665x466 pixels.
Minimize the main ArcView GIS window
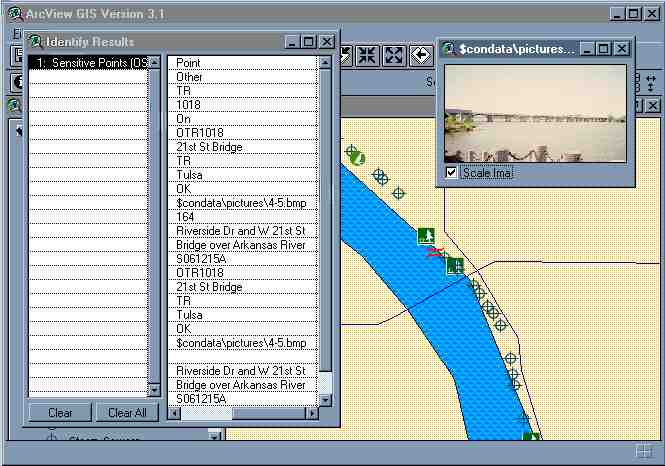pos(618,14)
